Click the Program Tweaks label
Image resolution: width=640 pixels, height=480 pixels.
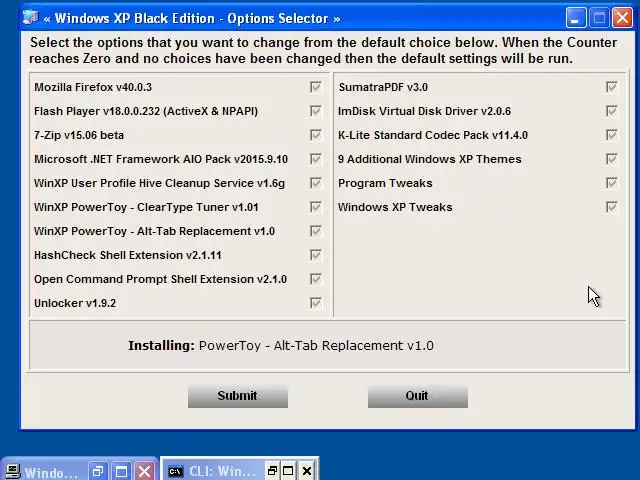(x=385, y=183)
